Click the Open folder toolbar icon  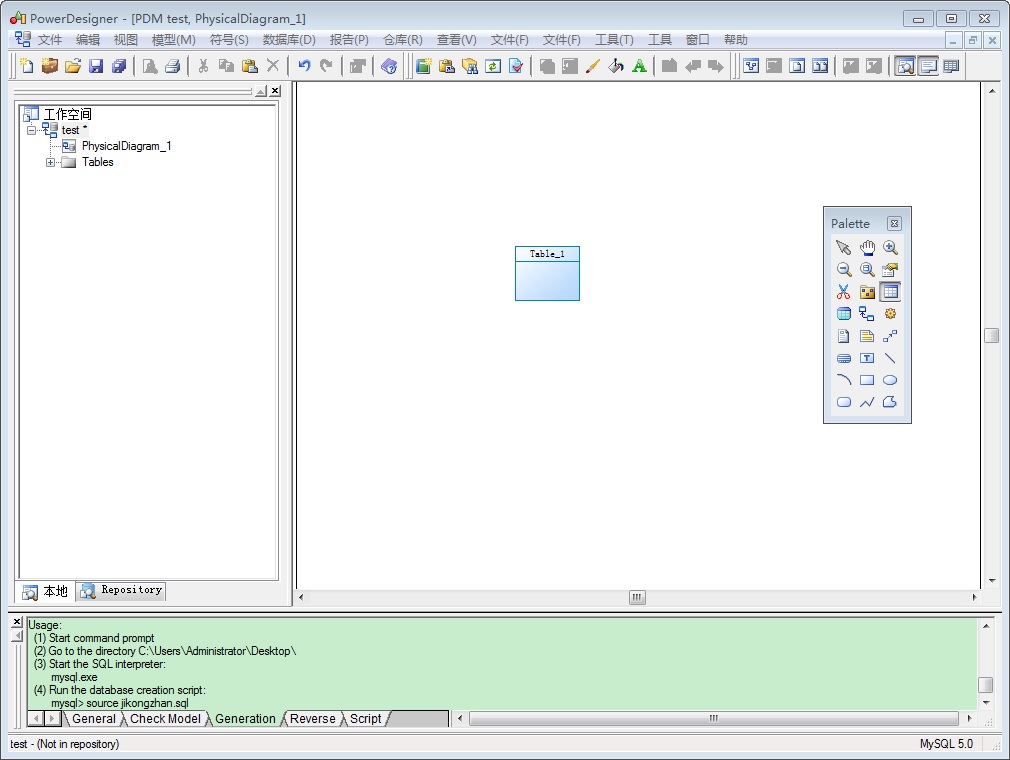pos(73,66)
